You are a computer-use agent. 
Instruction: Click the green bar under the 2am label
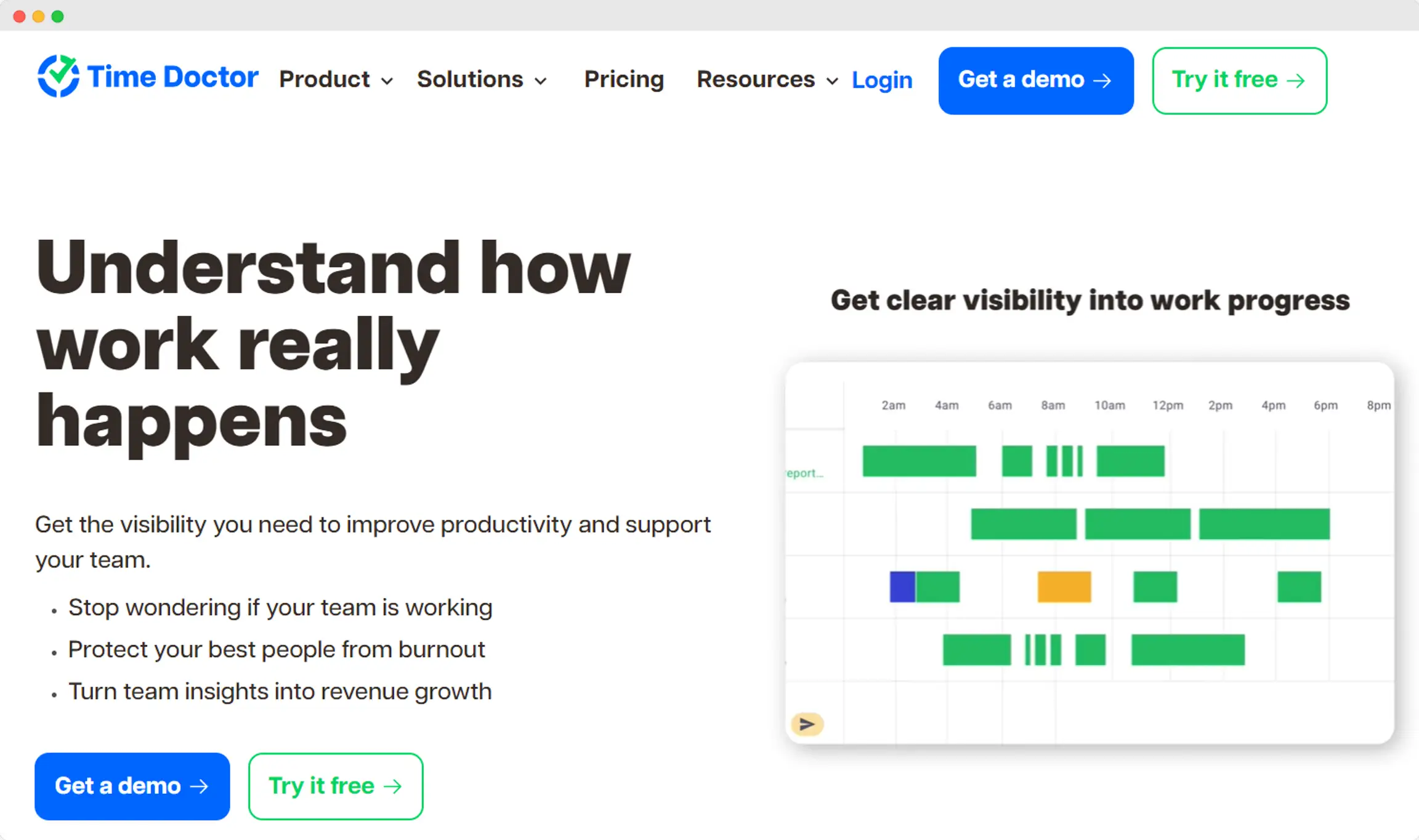893,461
